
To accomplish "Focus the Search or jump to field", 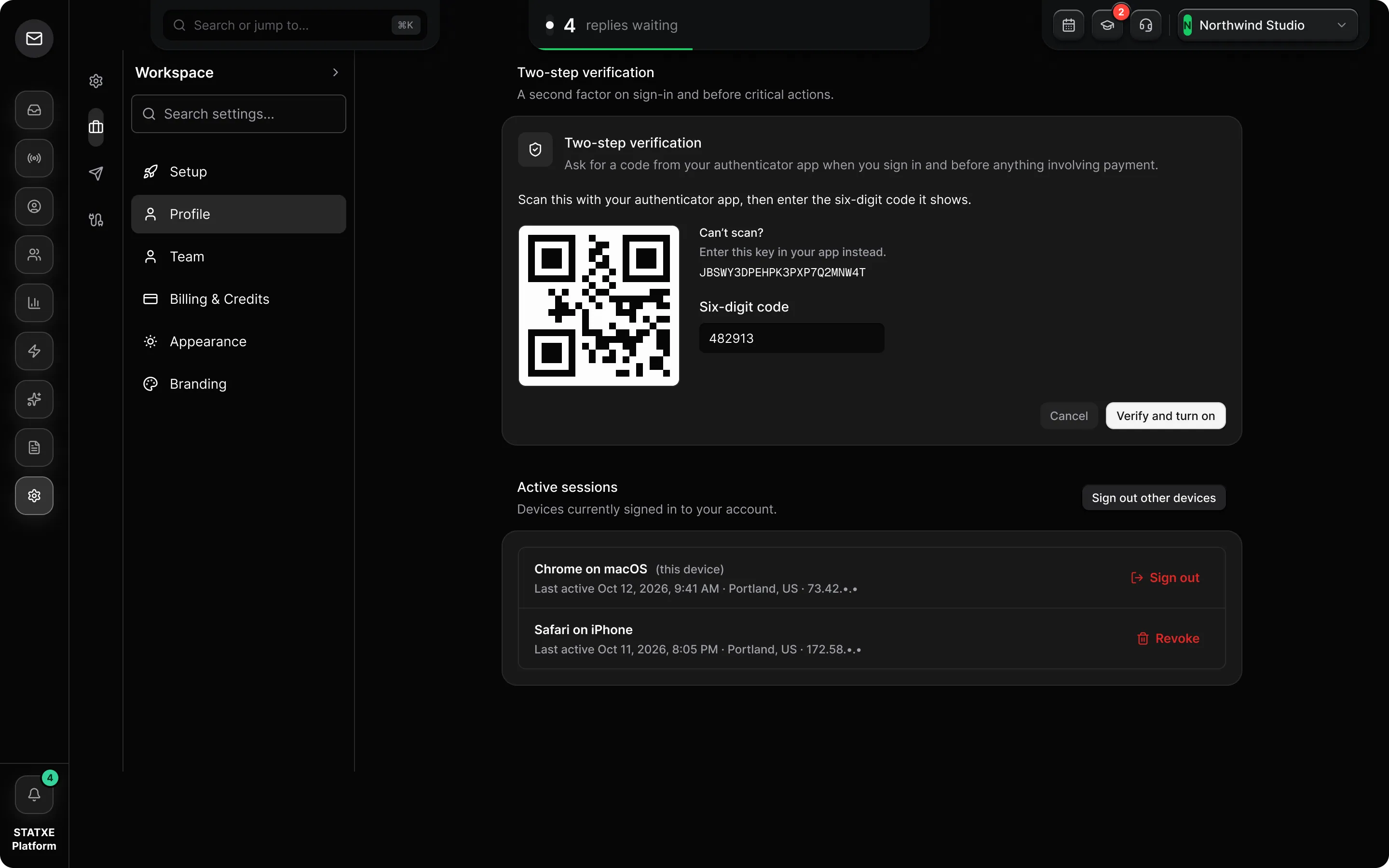I will tap(295, 25).
